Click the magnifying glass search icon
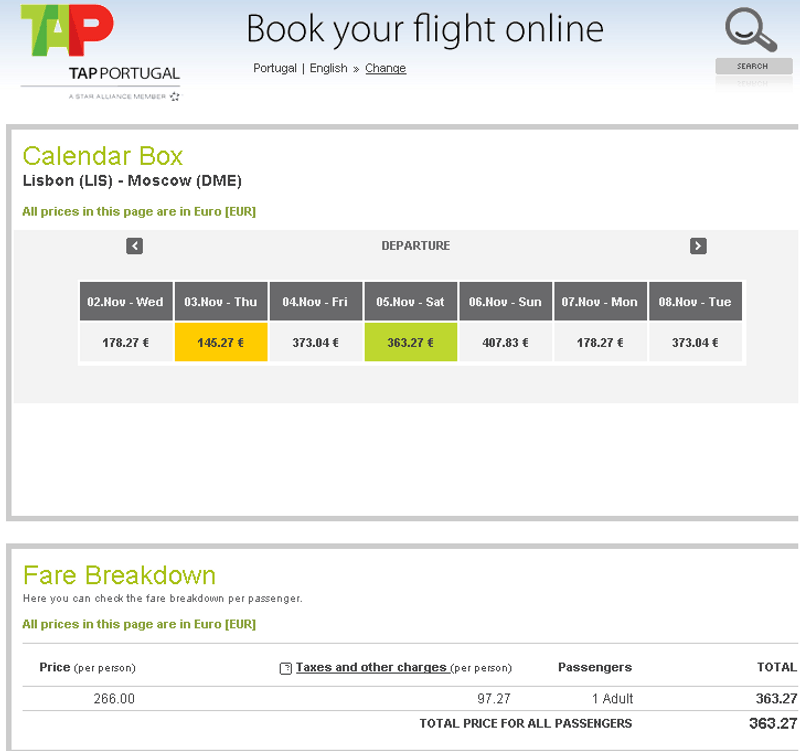Image resolution: width=800 pixels, height=751 pixels. [751, 31]
